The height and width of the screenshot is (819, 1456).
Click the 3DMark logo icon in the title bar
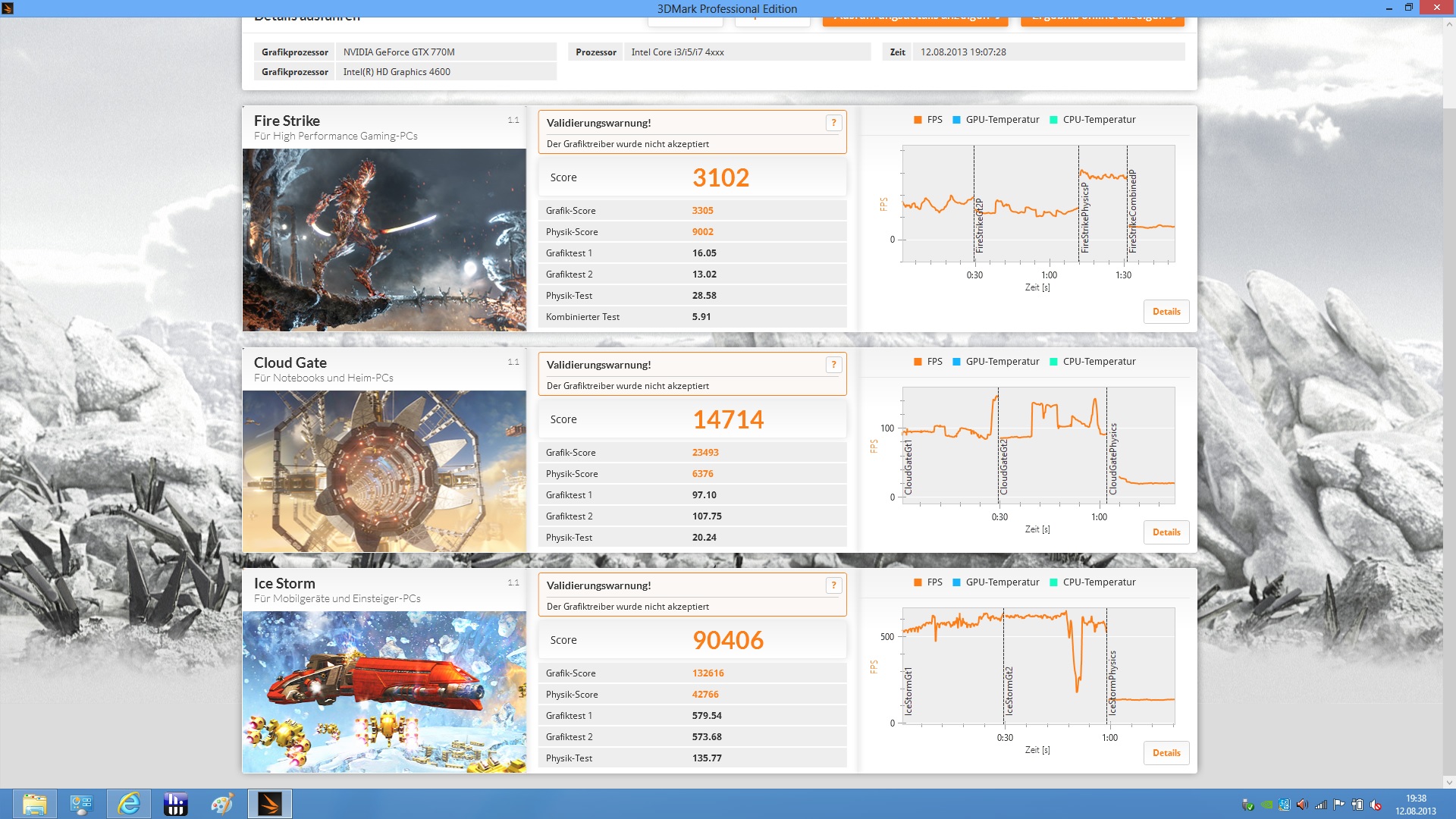(x=8, y=8)
